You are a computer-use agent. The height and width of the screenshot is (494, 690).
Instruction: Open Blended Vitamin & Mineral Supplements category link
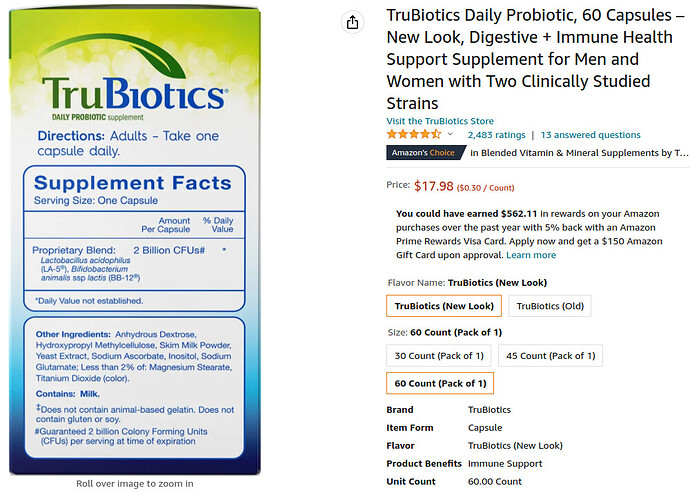point(579,153)
